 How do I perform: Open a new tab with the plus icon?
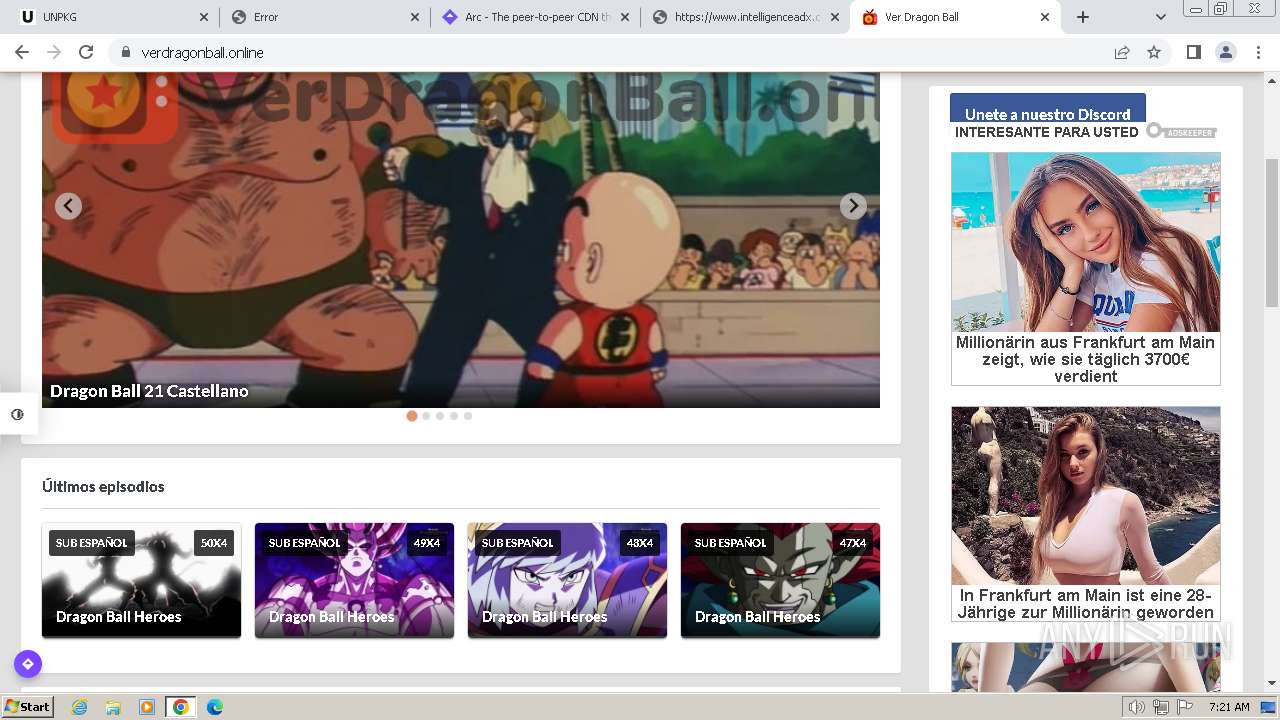point(1083,17)
